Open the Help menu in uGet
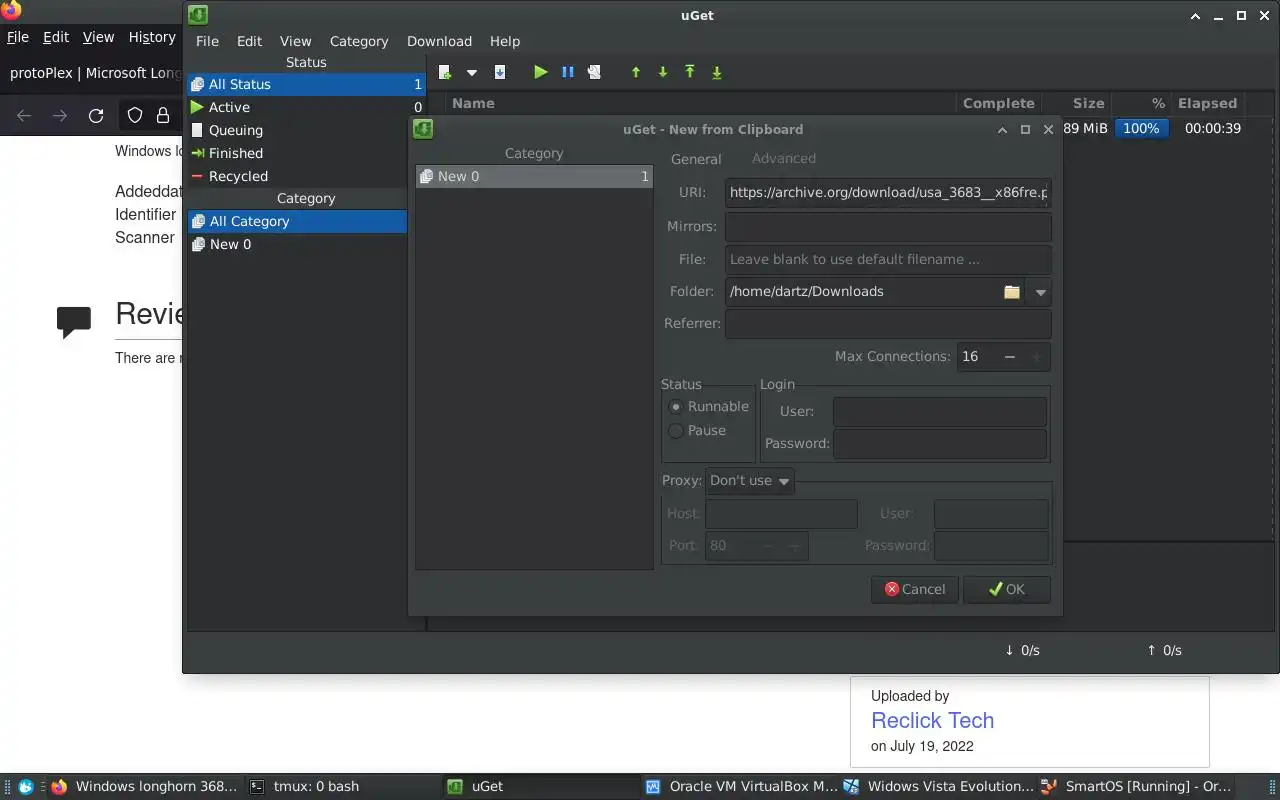The height and width of the screenshot is (800, 1280). pyautogui.click(x=505, y=41)
